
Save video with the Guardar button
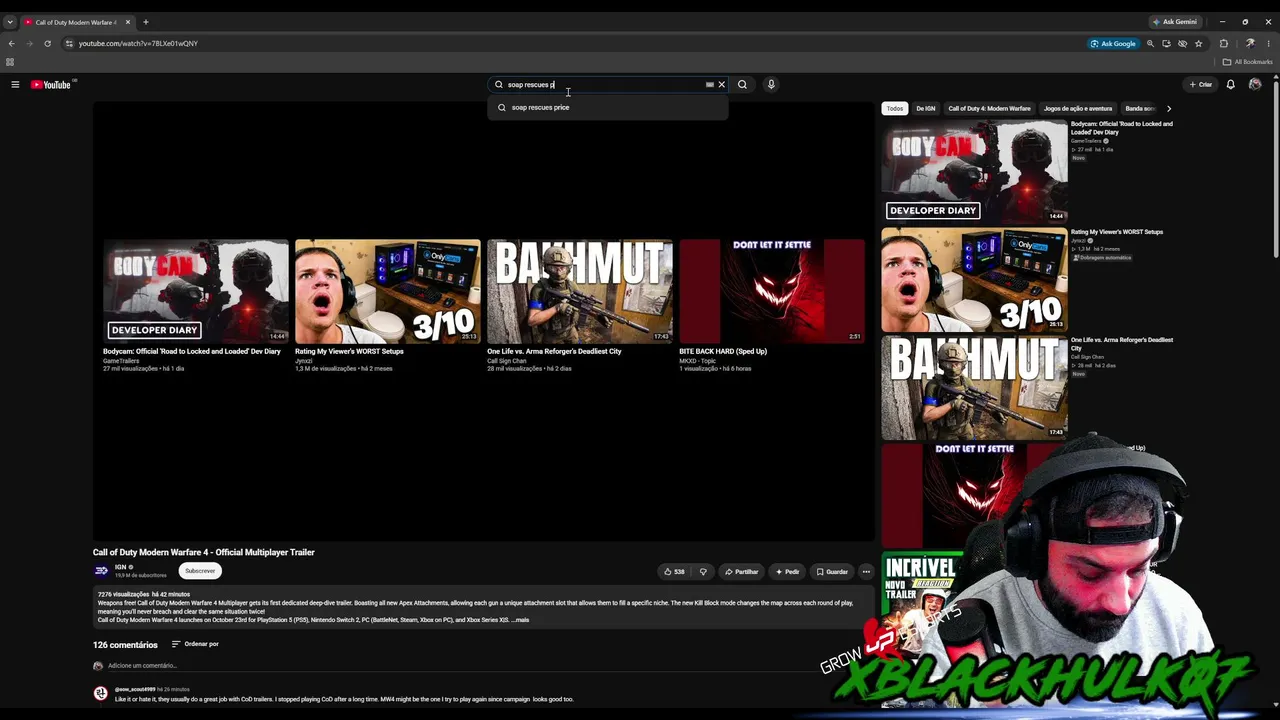(832, 572)
